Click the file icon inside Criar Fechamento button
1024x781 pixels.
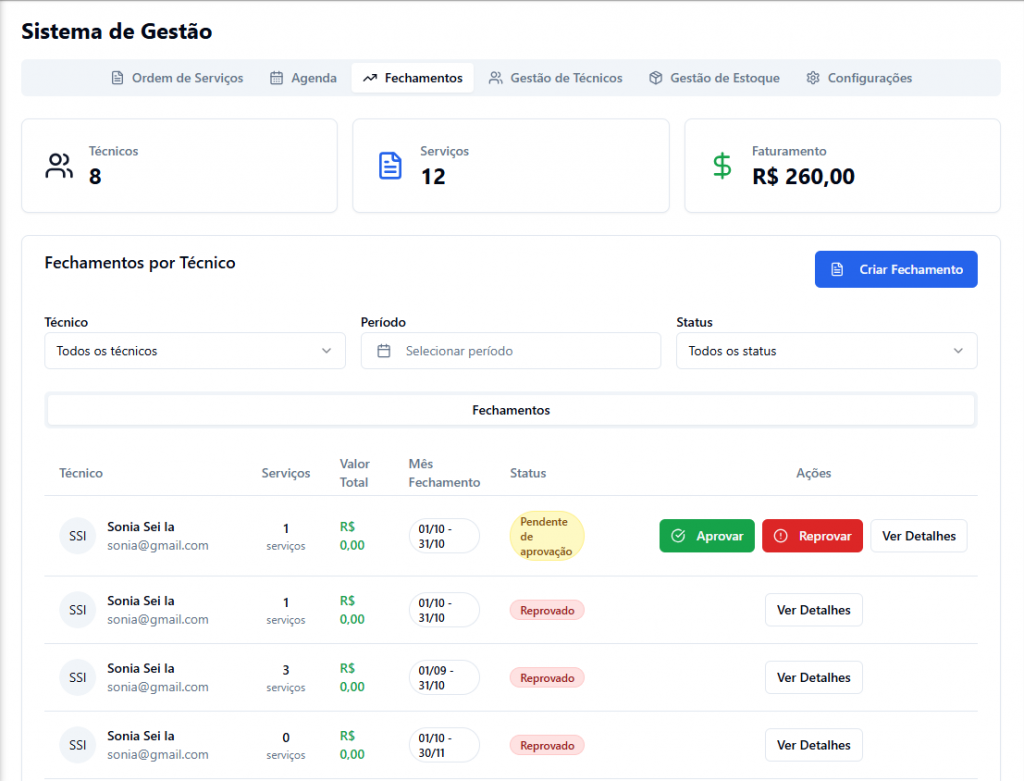coord(837,269)
